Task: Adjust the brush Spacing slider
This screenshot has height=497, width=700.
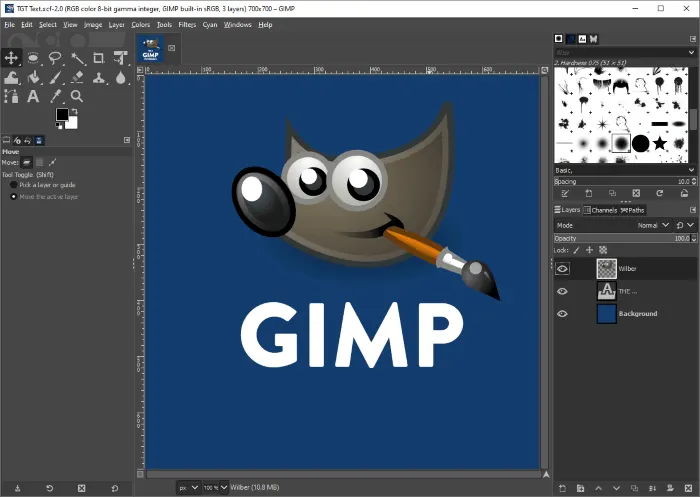Action: pyautogui.click(x=622, y=181)
